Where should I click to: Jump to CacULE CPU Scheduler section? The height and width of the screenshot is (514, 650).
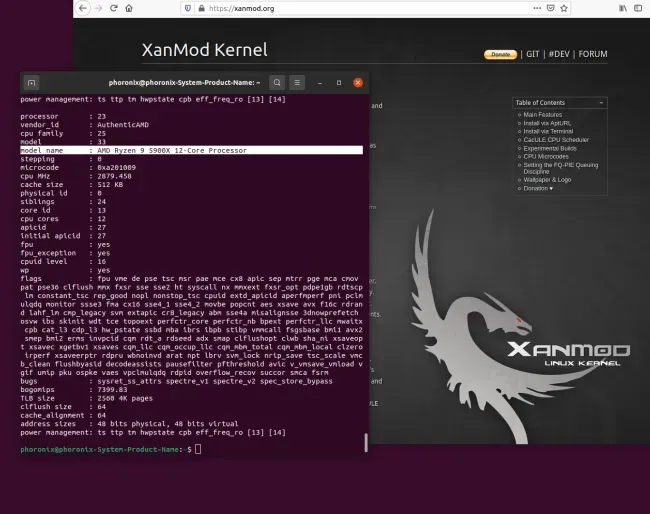(x=556, y=140)
